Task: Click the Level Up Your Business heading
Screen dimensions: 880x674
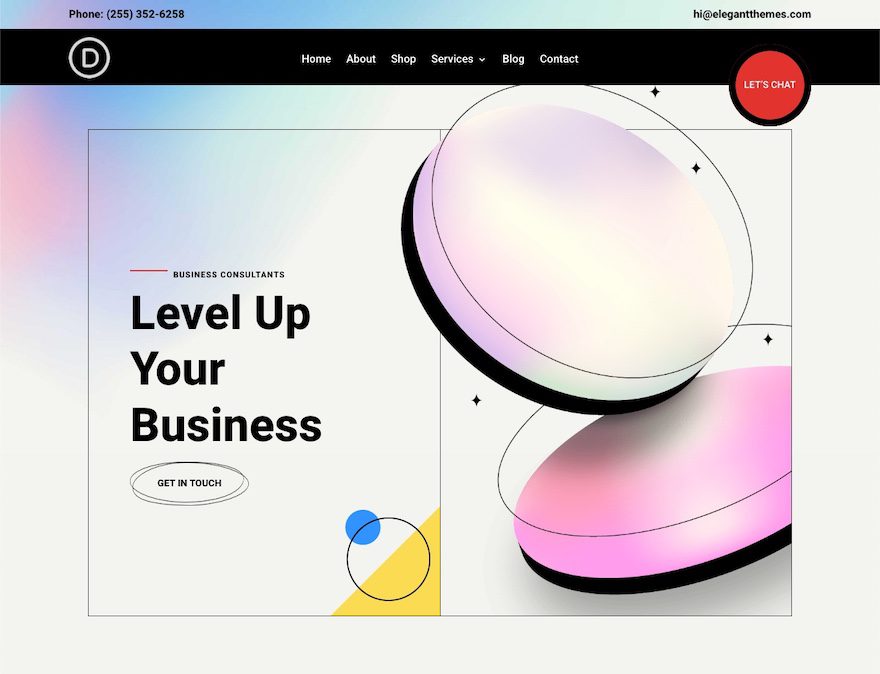Action: click(x=226, y=369)
